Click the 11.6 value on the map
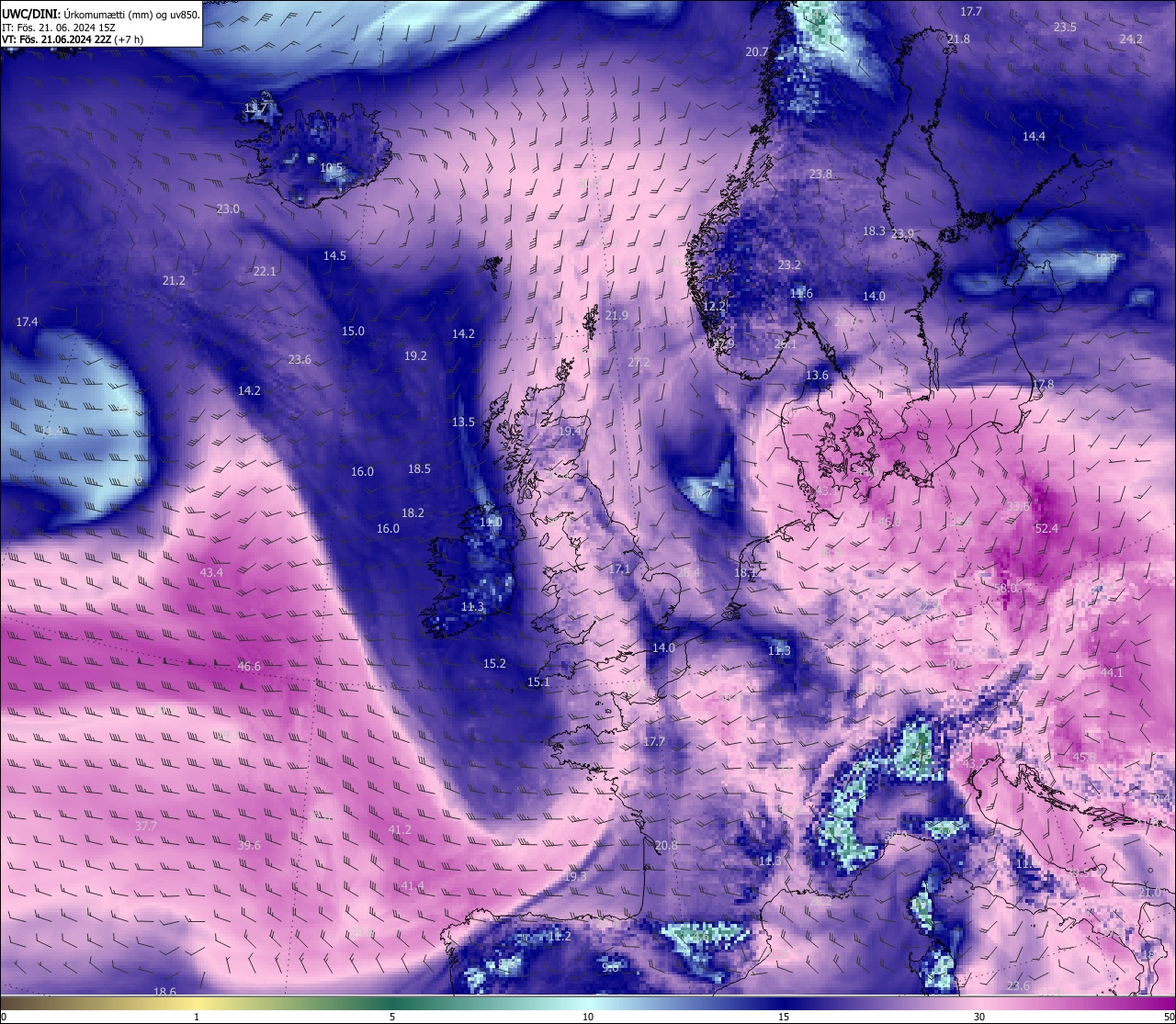Screen dimensions: 1176x1024 pos(801,293)
